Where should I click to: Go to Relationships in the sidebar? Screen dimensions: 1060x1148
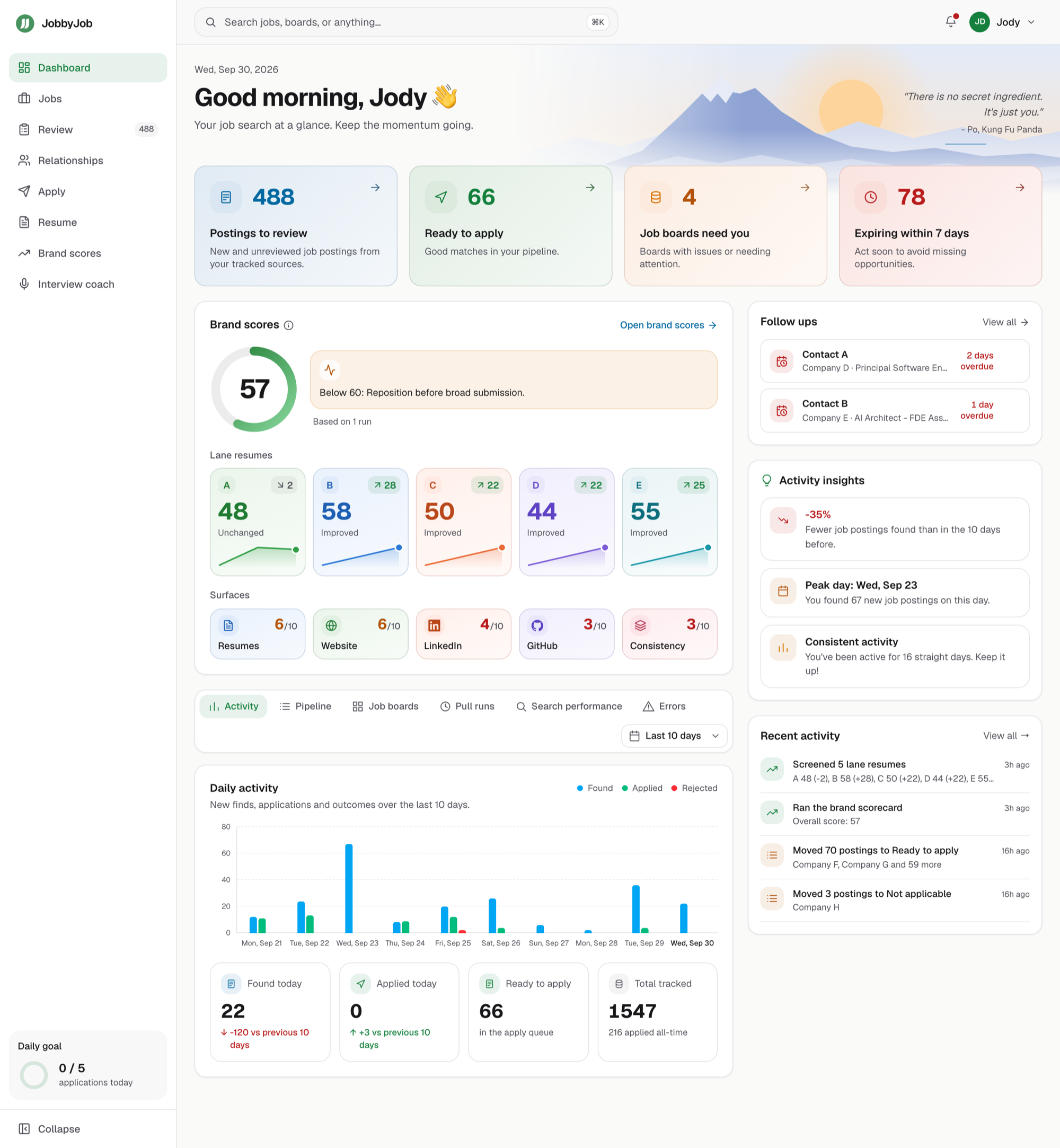88,161
